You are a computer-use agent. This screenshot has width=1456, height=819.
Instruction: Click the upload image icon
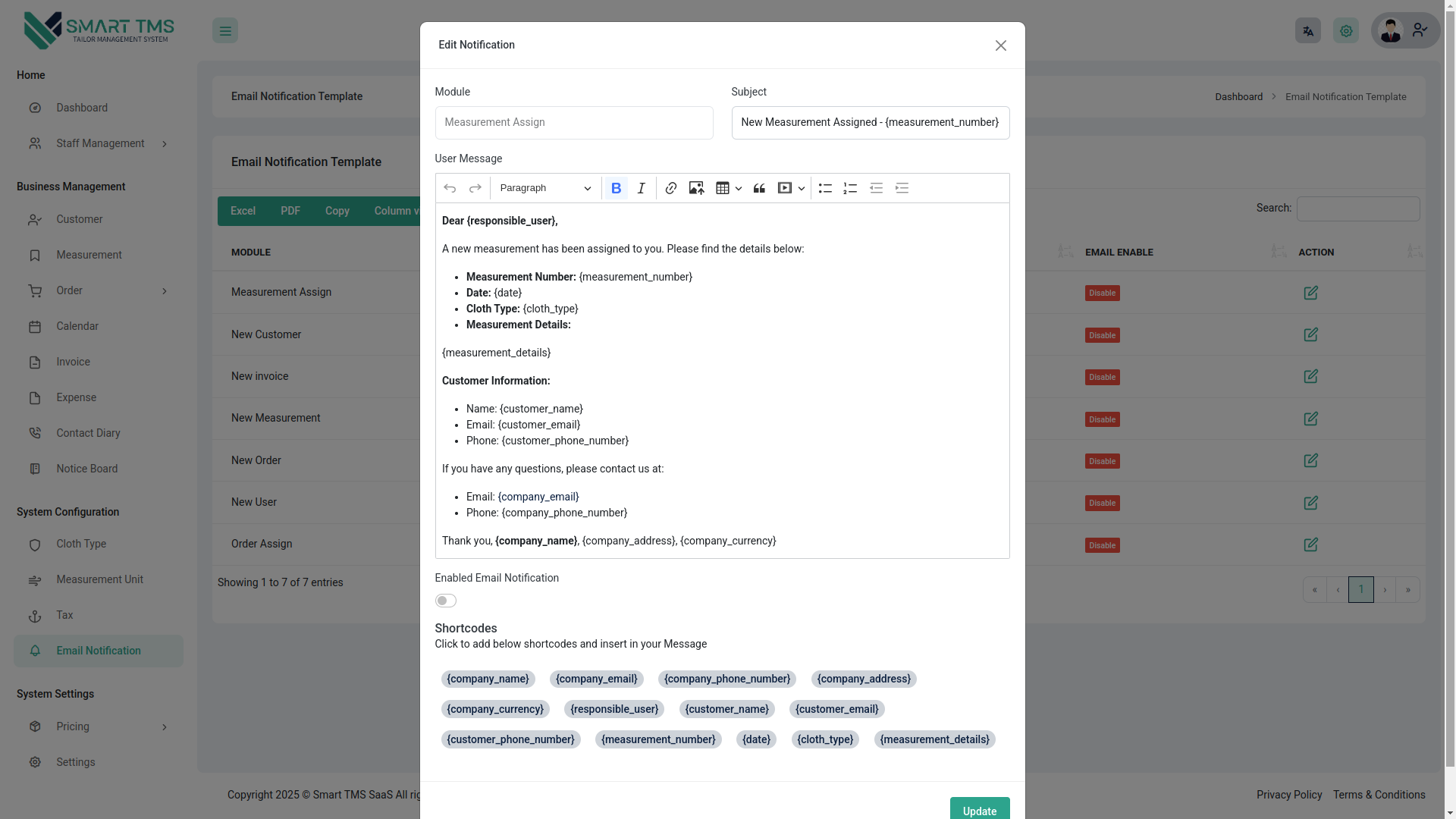coord(696,188)
